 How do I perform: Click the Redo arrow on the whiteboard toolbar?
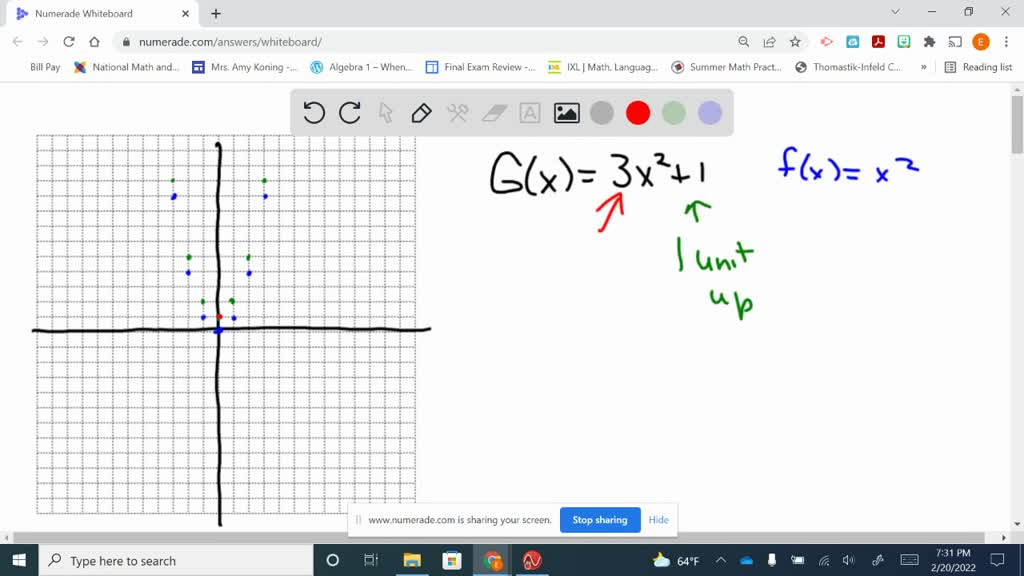coord(349,113)
